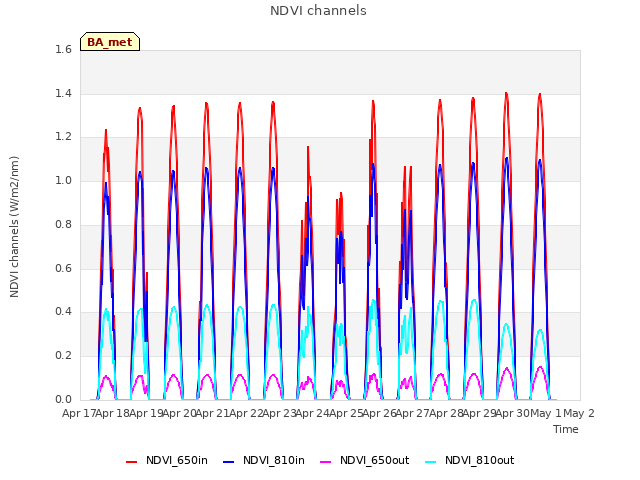
Task: Click the 0.2 y-axis tick label
Action: (x=63, y=356)
